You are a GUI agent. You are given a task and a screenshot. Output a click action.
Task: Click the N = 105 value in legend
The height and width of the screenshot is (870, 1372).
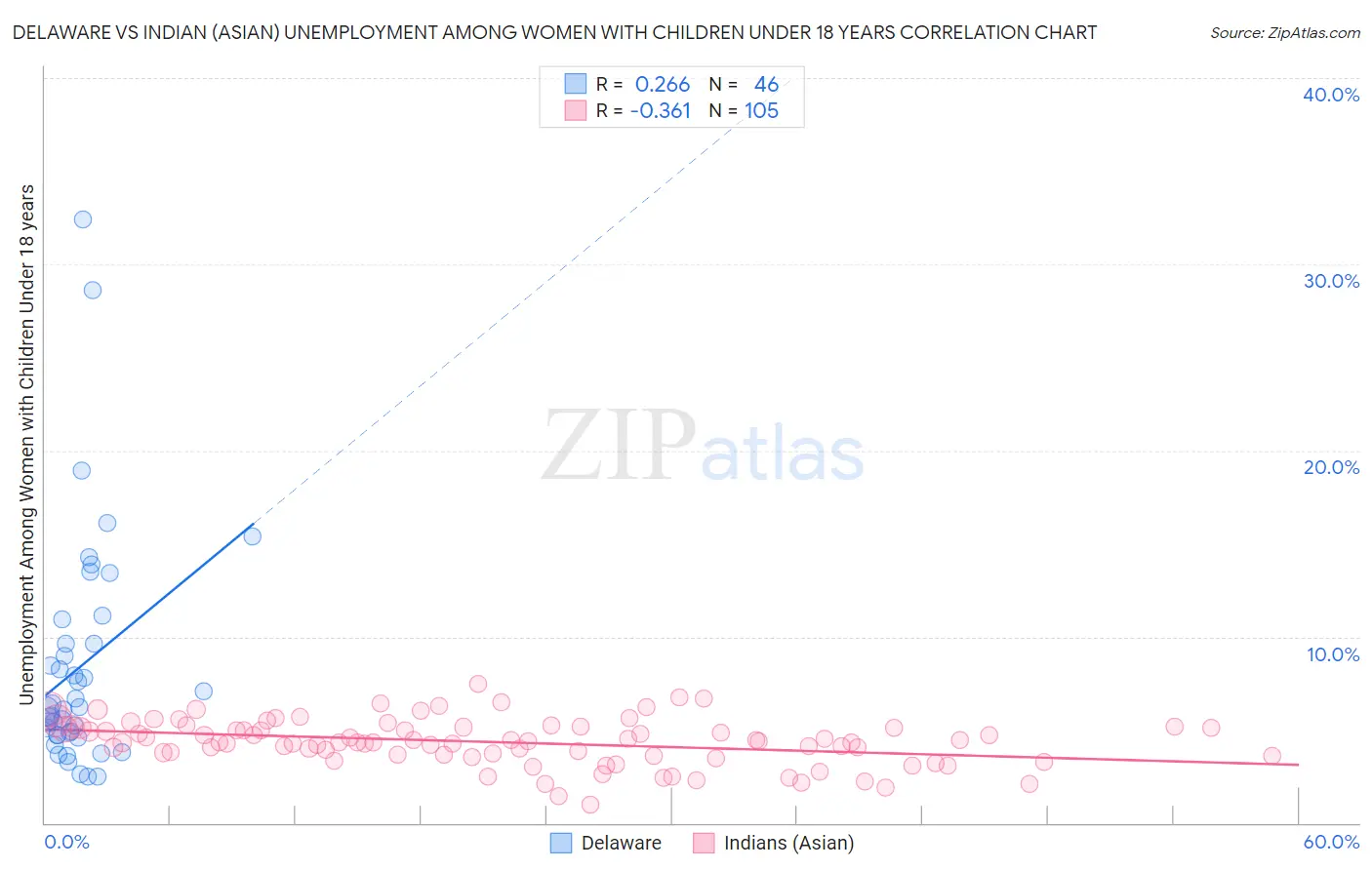744,110
